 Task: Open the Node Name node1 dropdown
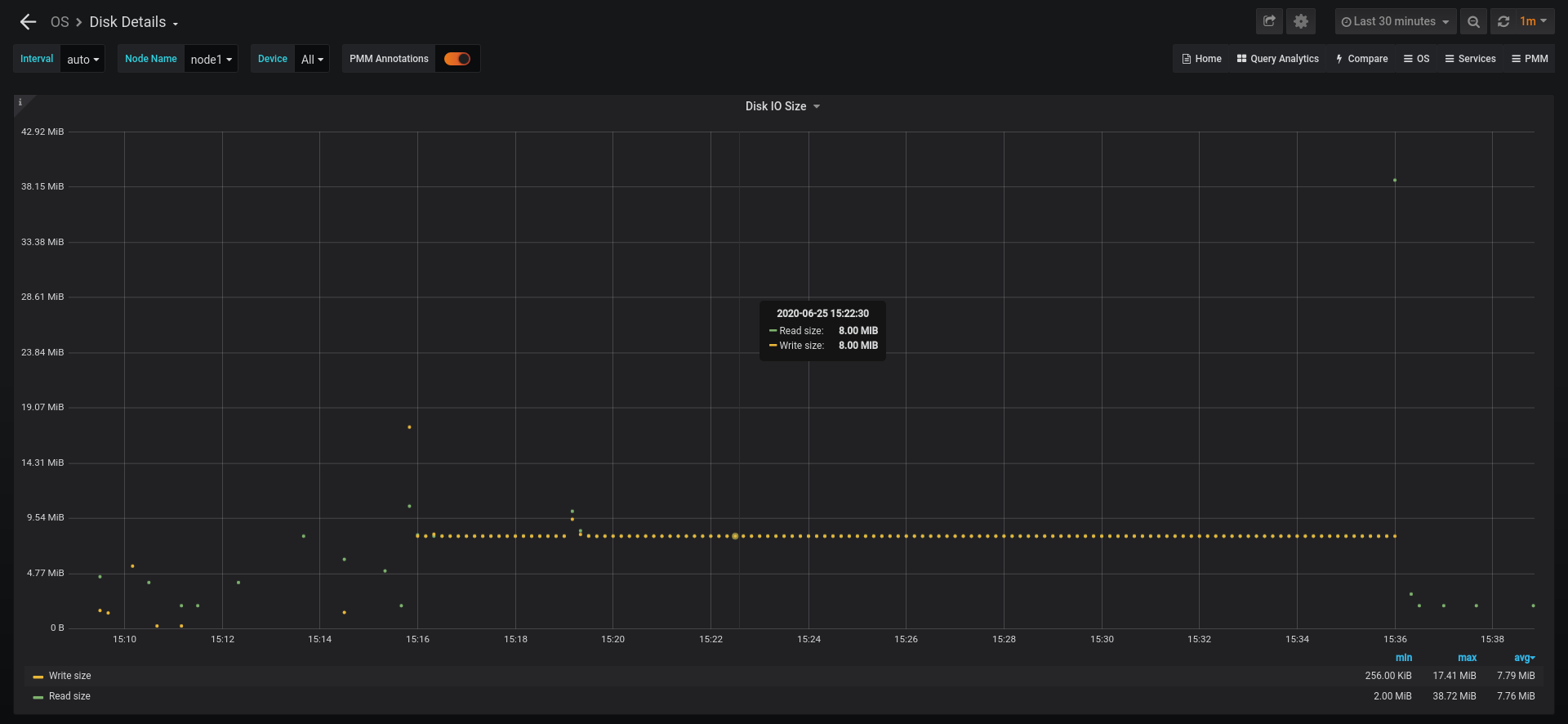tap(211, 60)
